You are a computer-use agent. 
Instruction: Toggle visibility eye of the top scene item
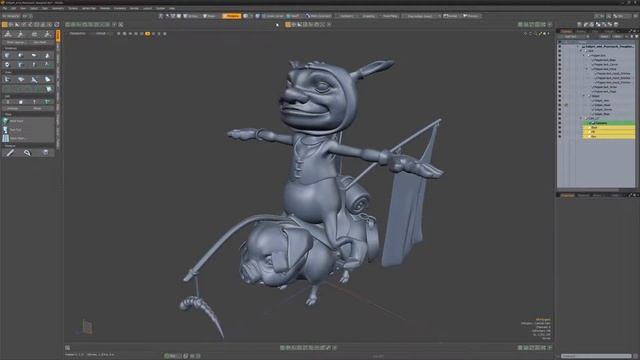coord(560,47)
